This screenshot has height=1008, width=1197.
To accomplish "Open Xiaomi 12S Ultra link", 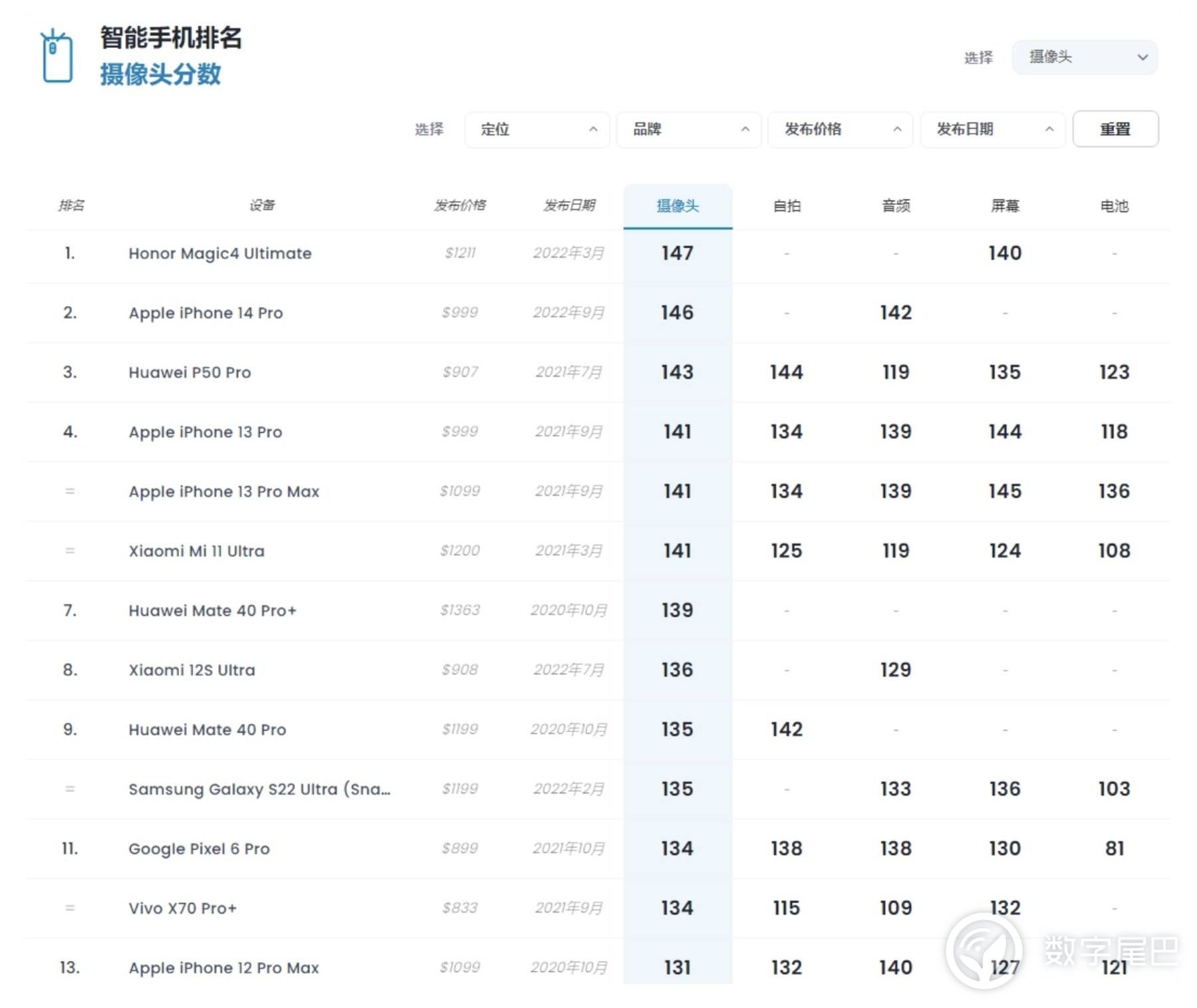I will [192, 670].
